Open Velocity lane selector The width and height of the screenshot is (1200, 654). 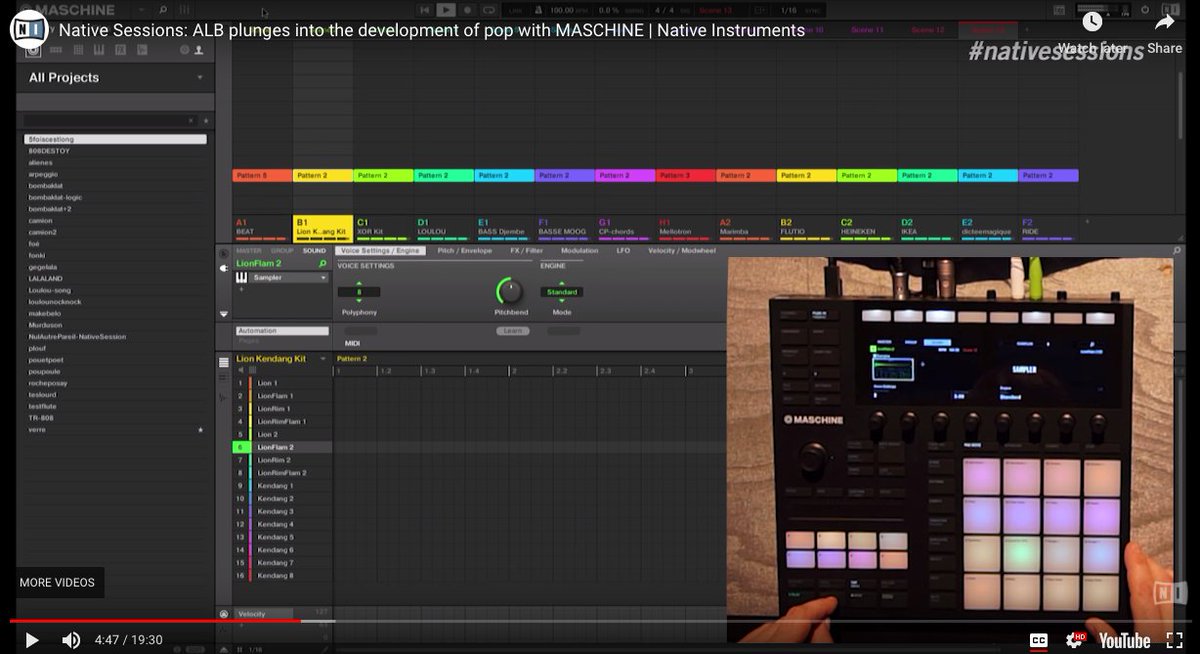tap(264, 613)
